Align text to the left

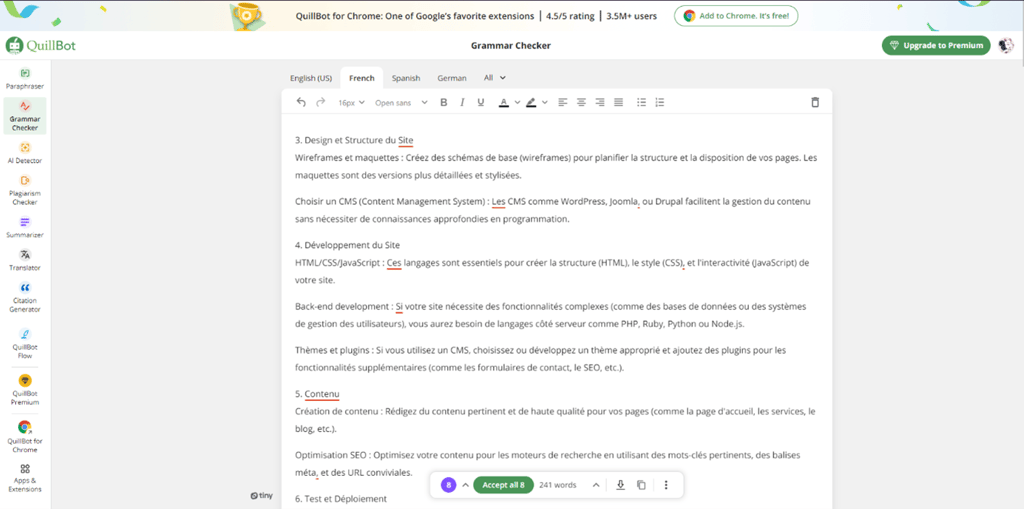click(562, 103)
